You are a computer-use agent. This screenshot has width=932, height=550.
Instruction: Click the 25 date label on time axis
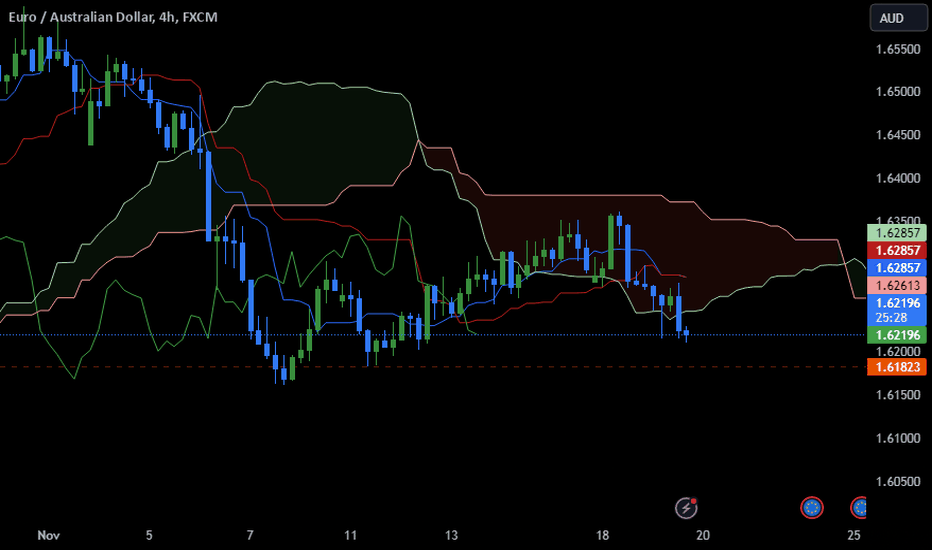coord(854,535)
